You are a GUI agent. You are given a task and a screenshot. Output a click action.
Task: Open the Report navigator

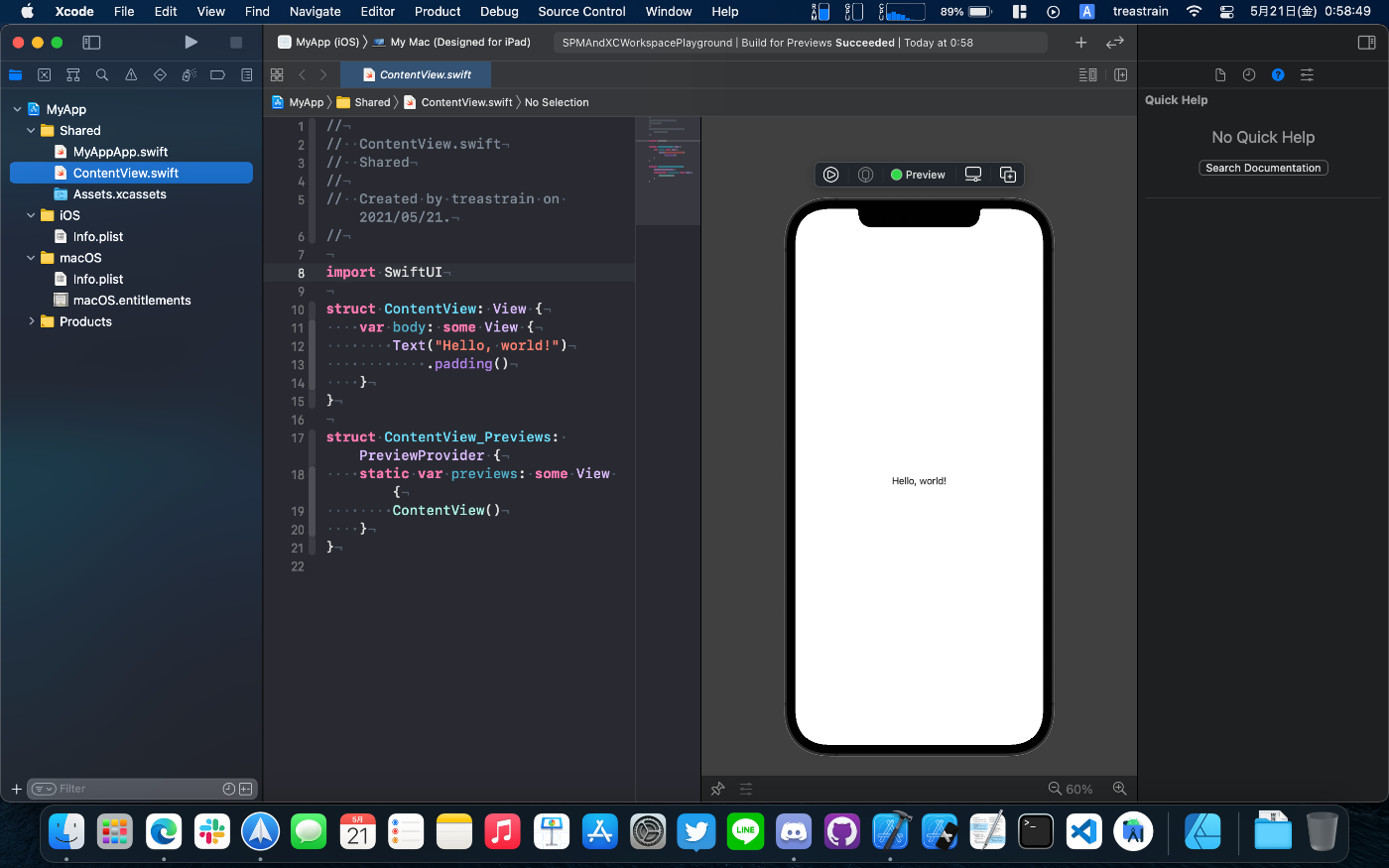(x=247, y=74)
